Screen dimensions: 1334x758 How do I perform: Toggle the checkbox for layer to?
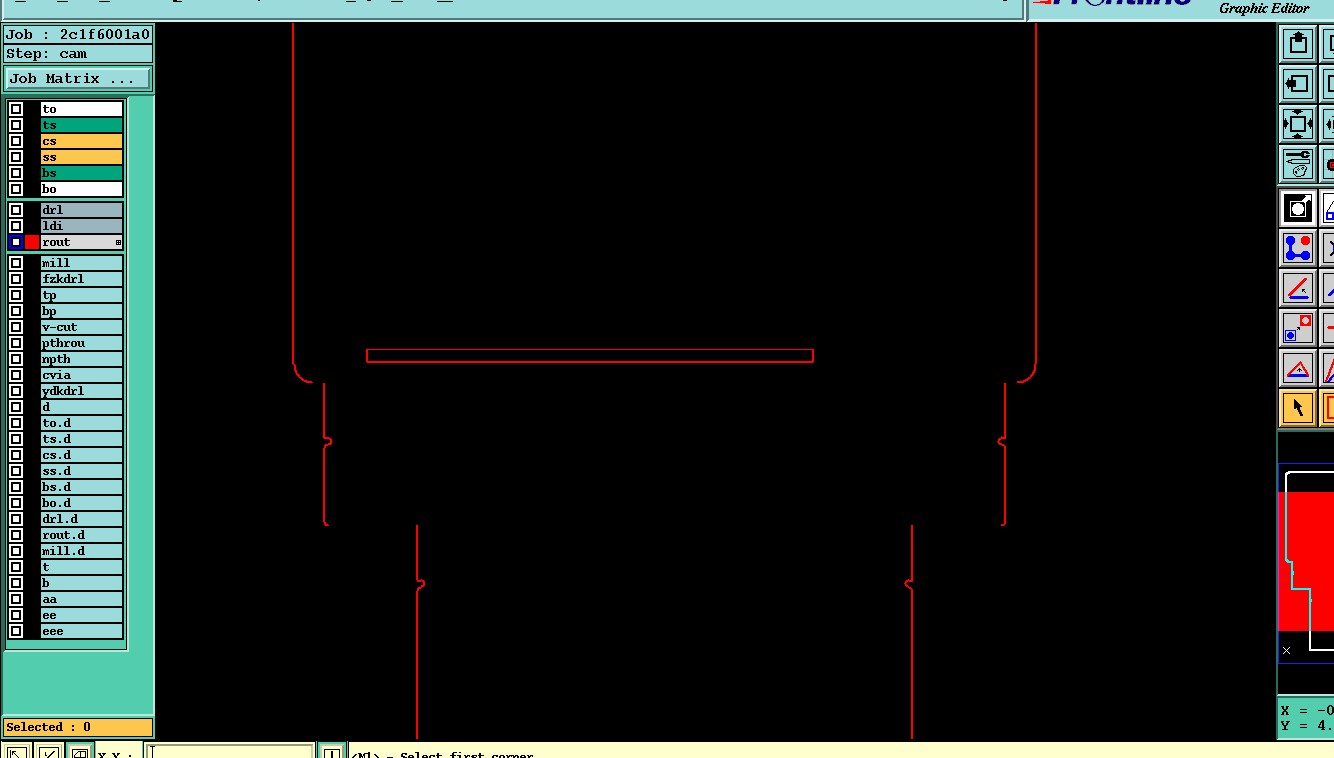click(x=16, y=109)
